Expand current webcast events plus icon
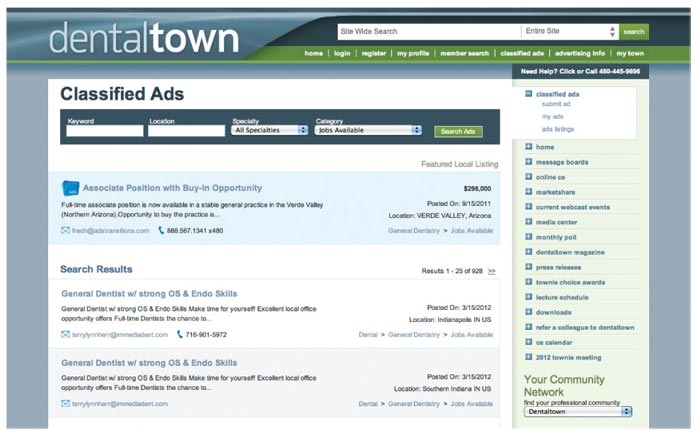Image resolution: width=700 pixels, height=438 pixels. tap(529, 207)
